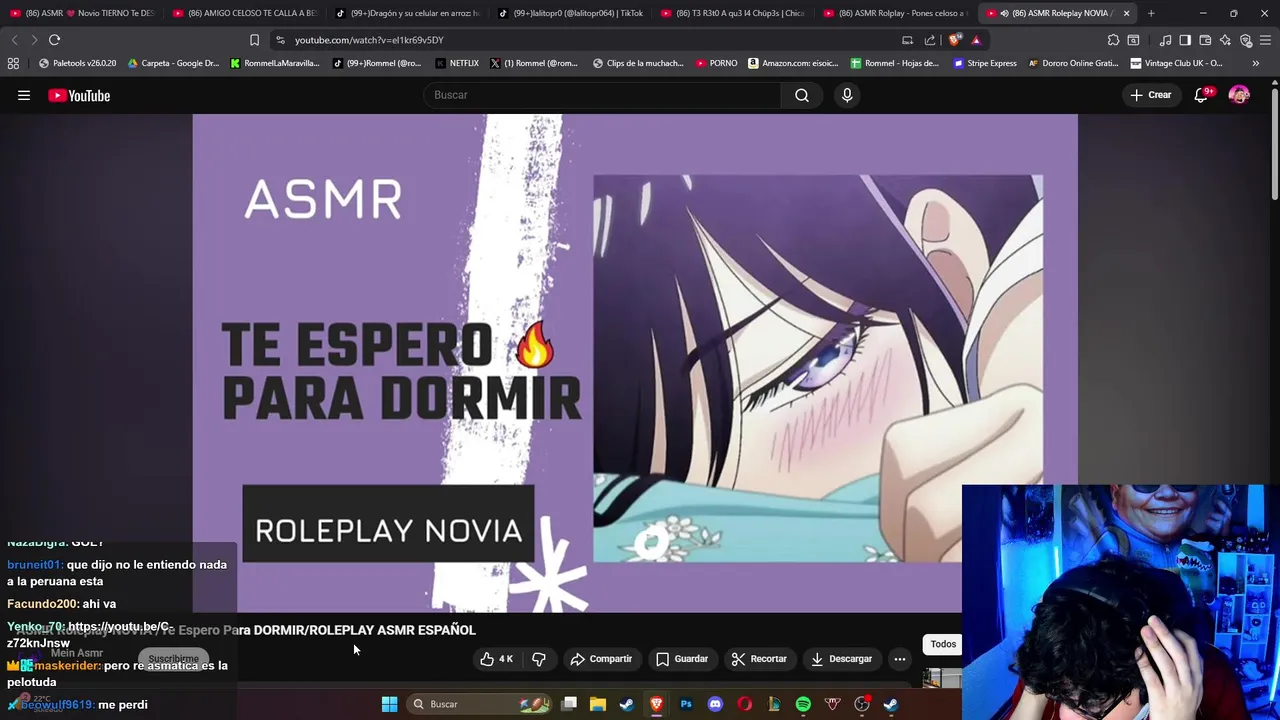Open media playlist music note icon
Screen dimensions: 1280x720
(1165, 40)
